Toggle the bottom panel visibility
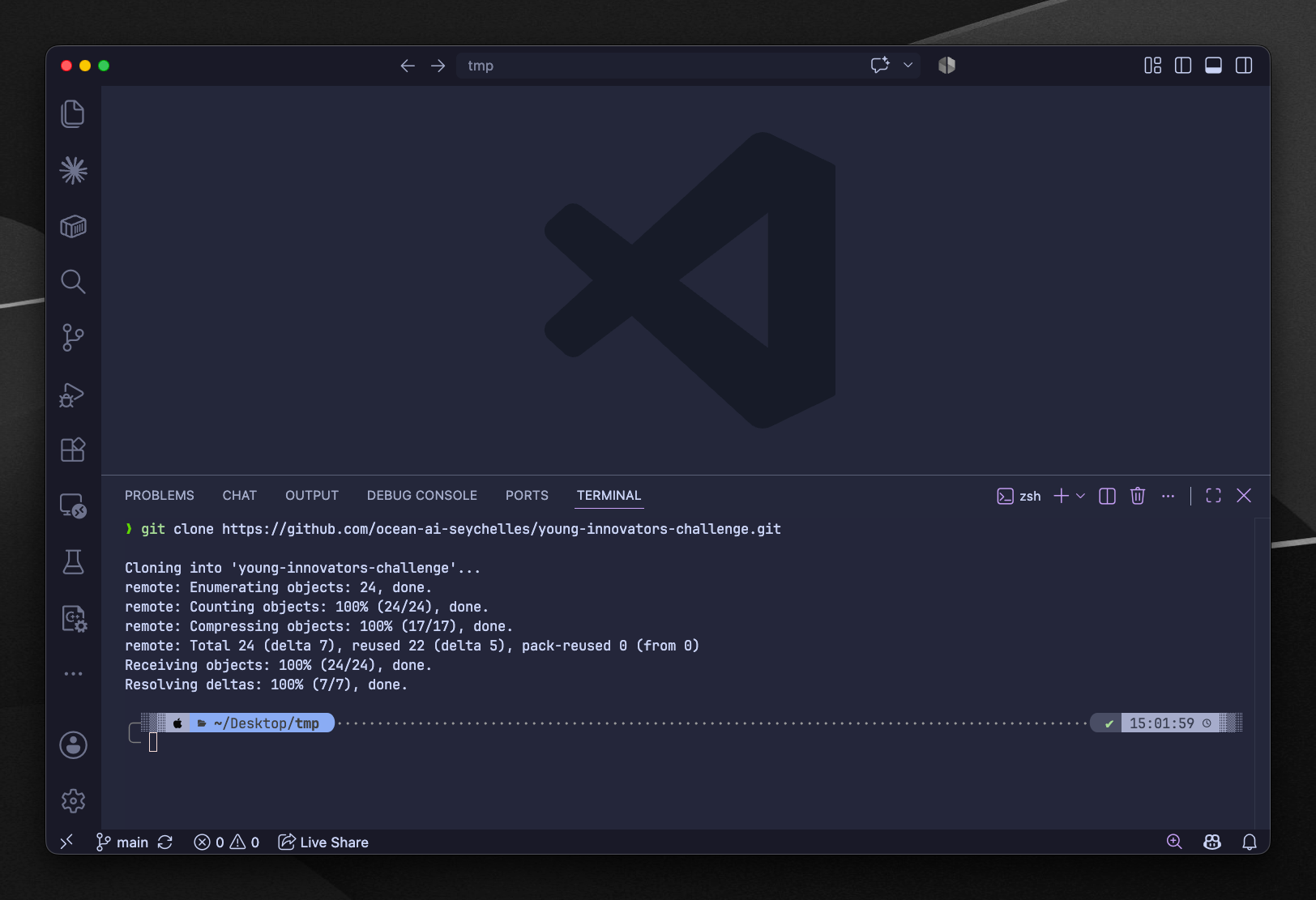Viewport: 1316px width, 900px height. coord(1213,66)
